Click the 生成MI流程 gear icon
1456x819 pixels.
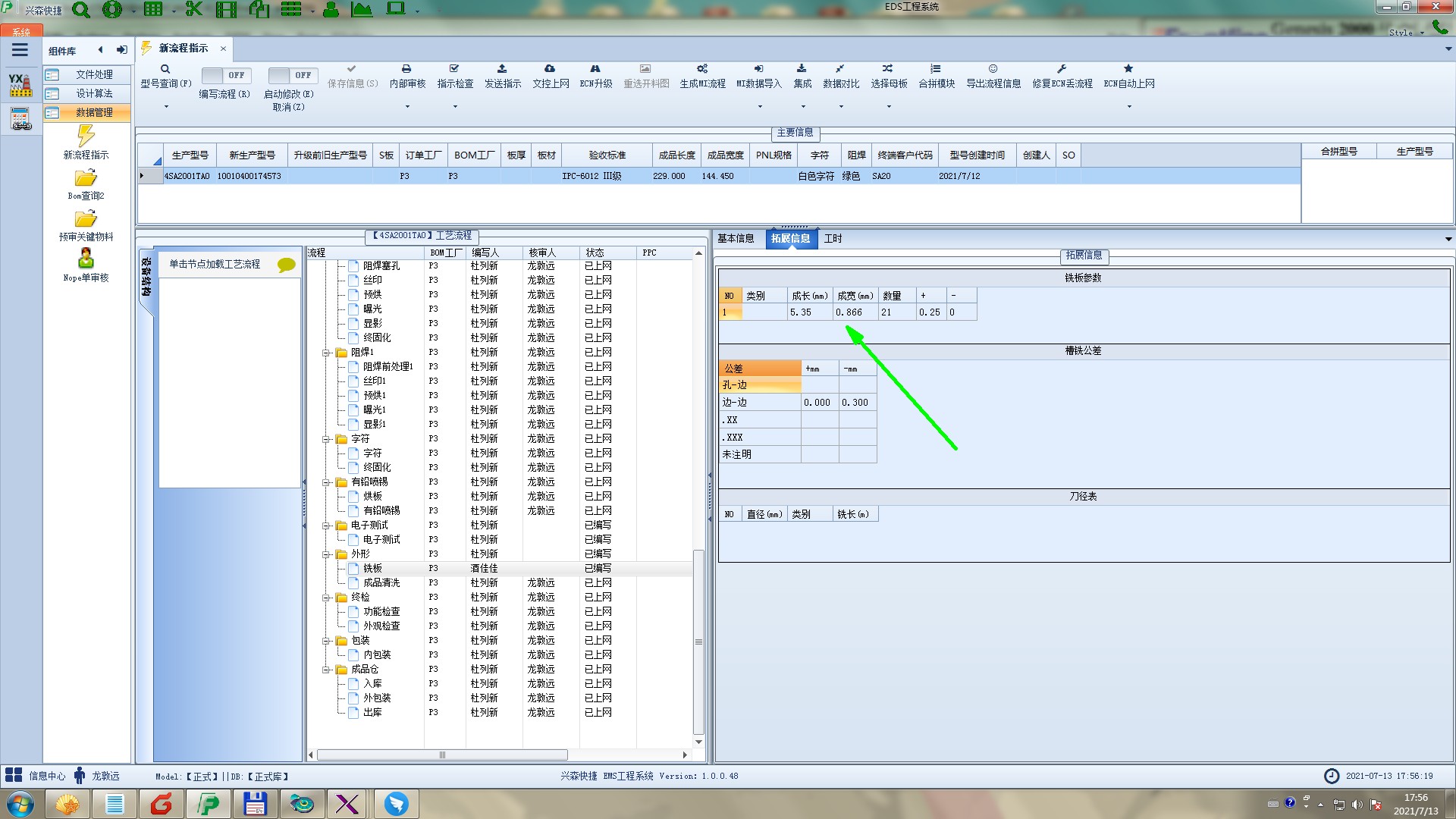point(702,69)
